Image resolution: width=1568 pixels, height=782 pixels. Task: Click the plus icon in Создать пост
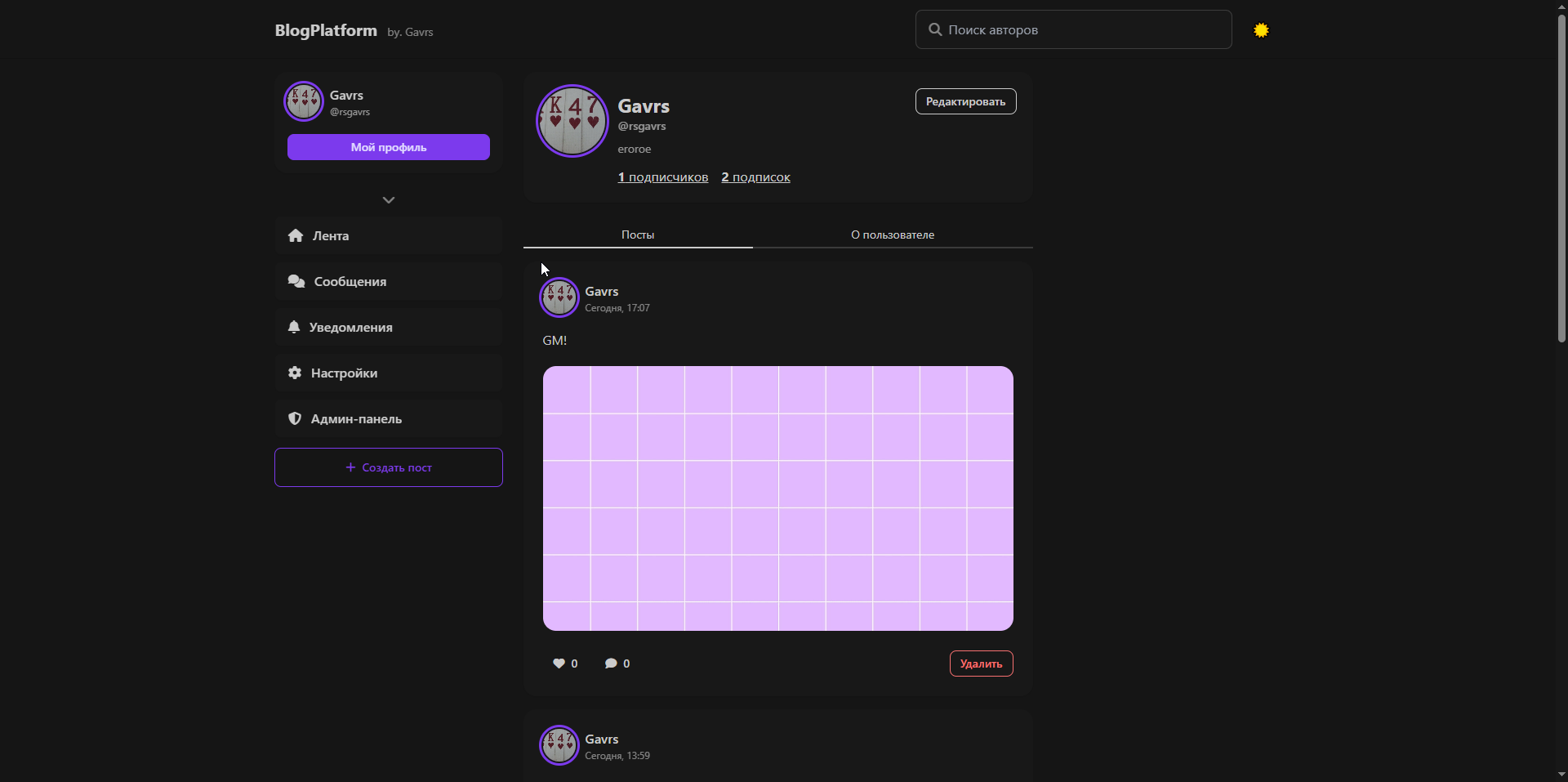350,467
